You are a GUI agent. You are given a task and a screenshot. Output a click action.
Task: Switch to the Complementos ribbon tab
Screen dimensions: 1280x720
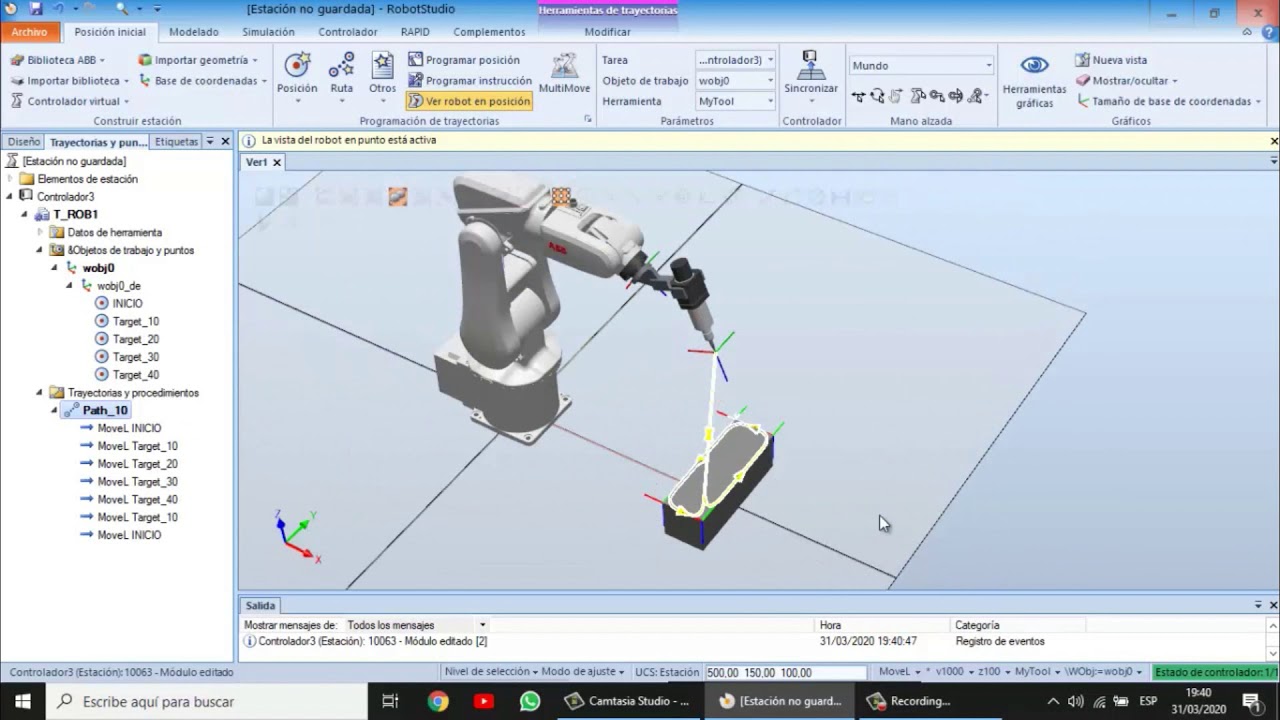pyautogui.click(x=489, y=32)
